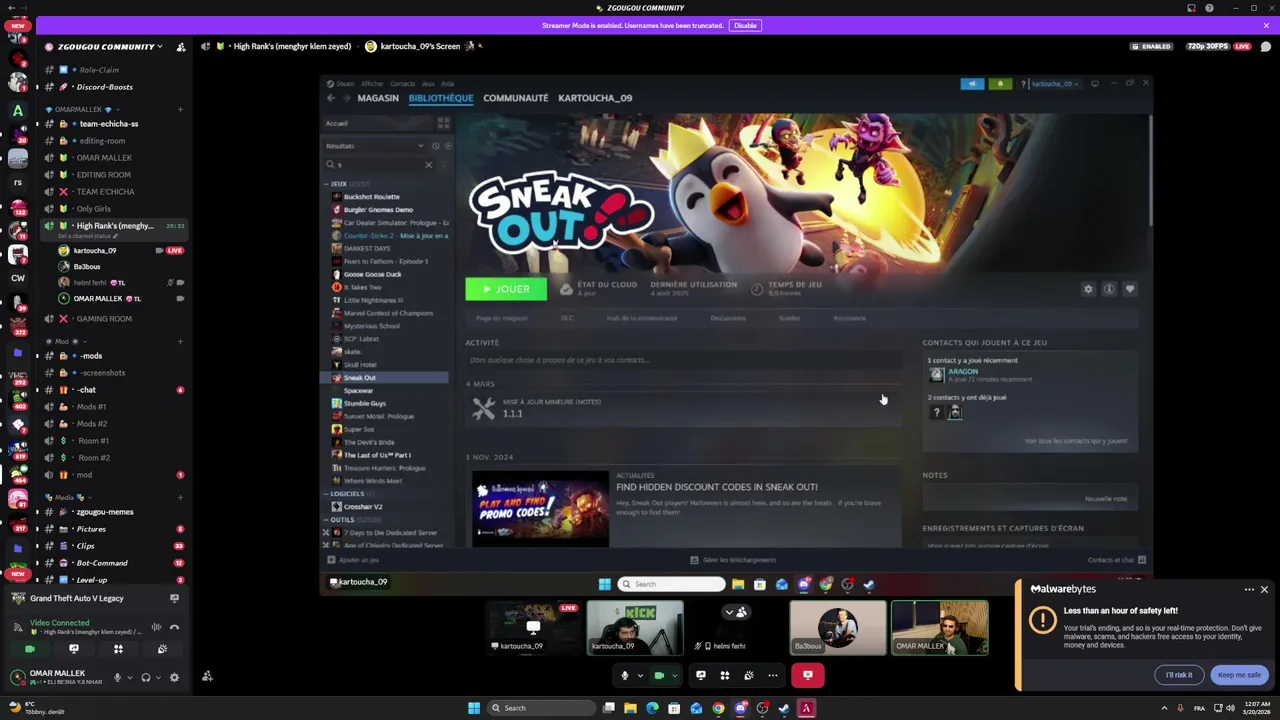Open the Jeux menu in Steam
The height and width of the screenshot is (720, 1280).
coord(428,84)
